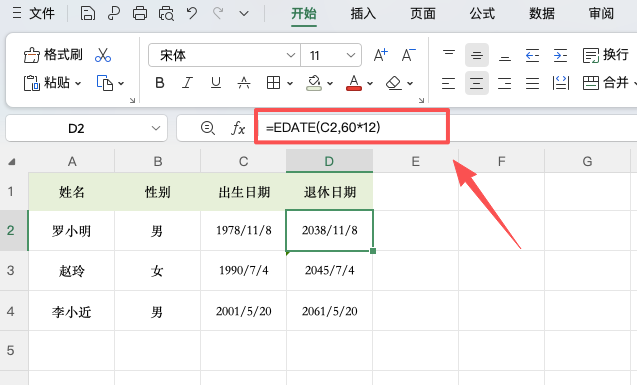Screen dimensions: 637x385
Task: Open fill color dropdown arrow
Action: click(x=330, y=84)
